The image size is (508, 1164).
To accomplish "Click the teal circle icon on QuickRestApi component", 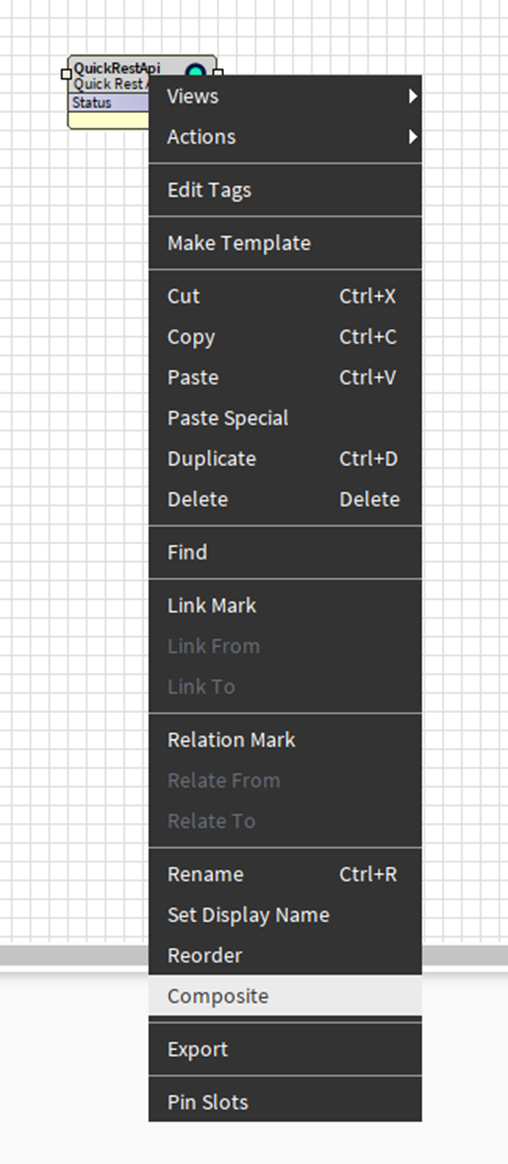I will 195,71.
